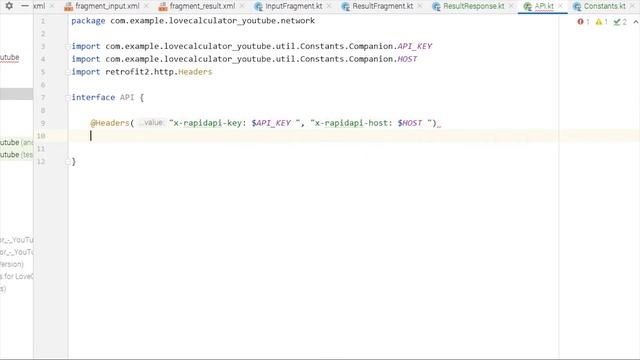Open the green typo check indicator
The height and width of the screenshot is (360, 640).
click(620, 22)
